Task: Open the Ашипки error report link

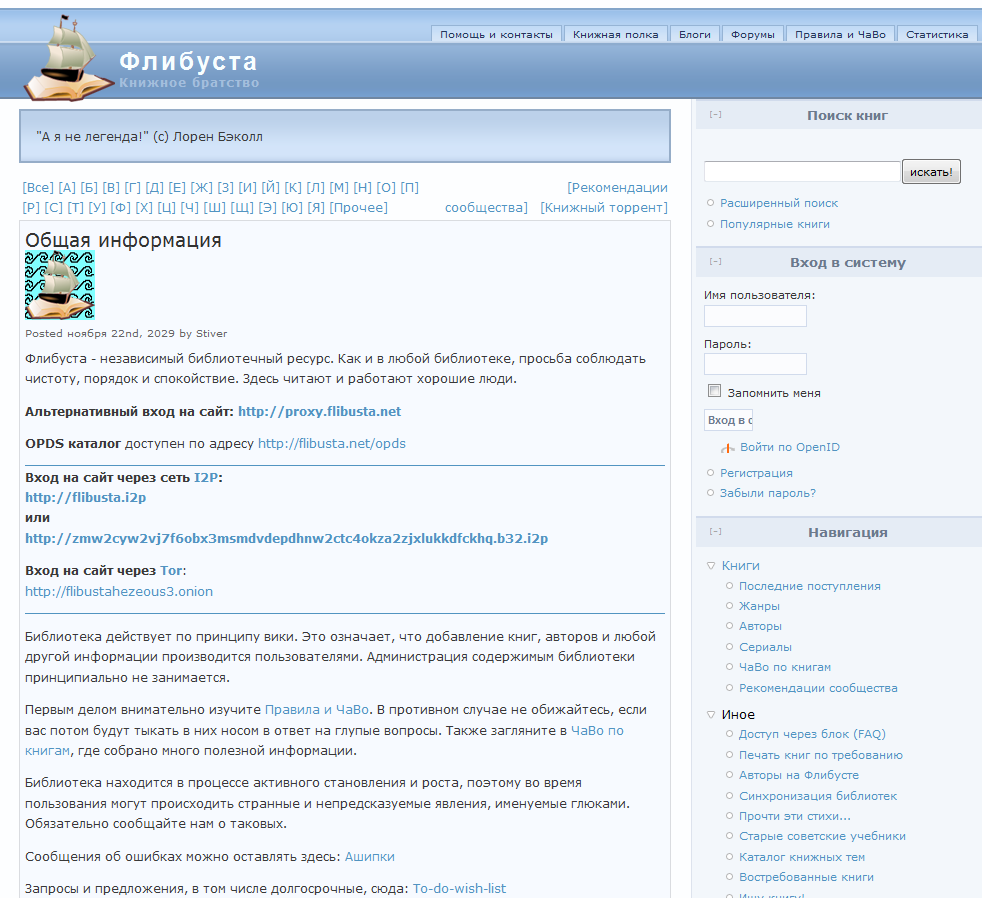Action: 370,857
